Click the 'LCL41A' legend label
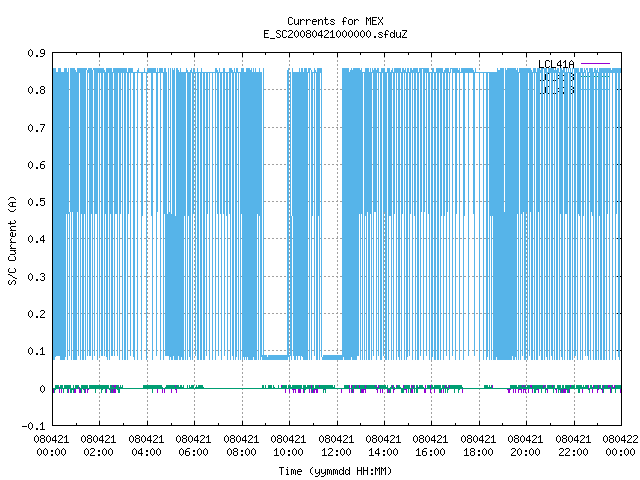The width and height of the screenshot is (640, 480). click(x=556, y=64)
